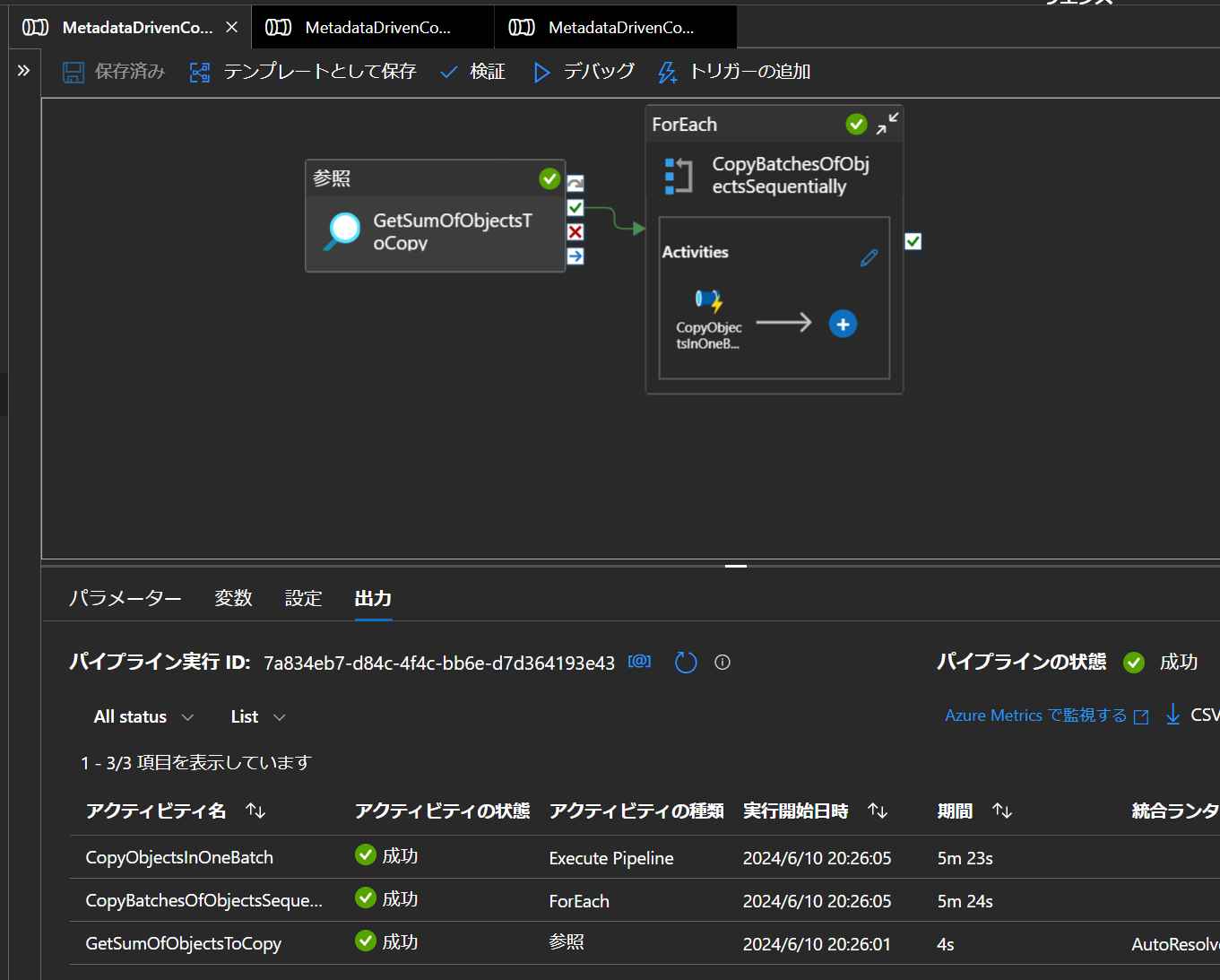Copy the pipeline run ID icon
Image resolution: width=1220 pixels, height=980 pixels.
639,662
